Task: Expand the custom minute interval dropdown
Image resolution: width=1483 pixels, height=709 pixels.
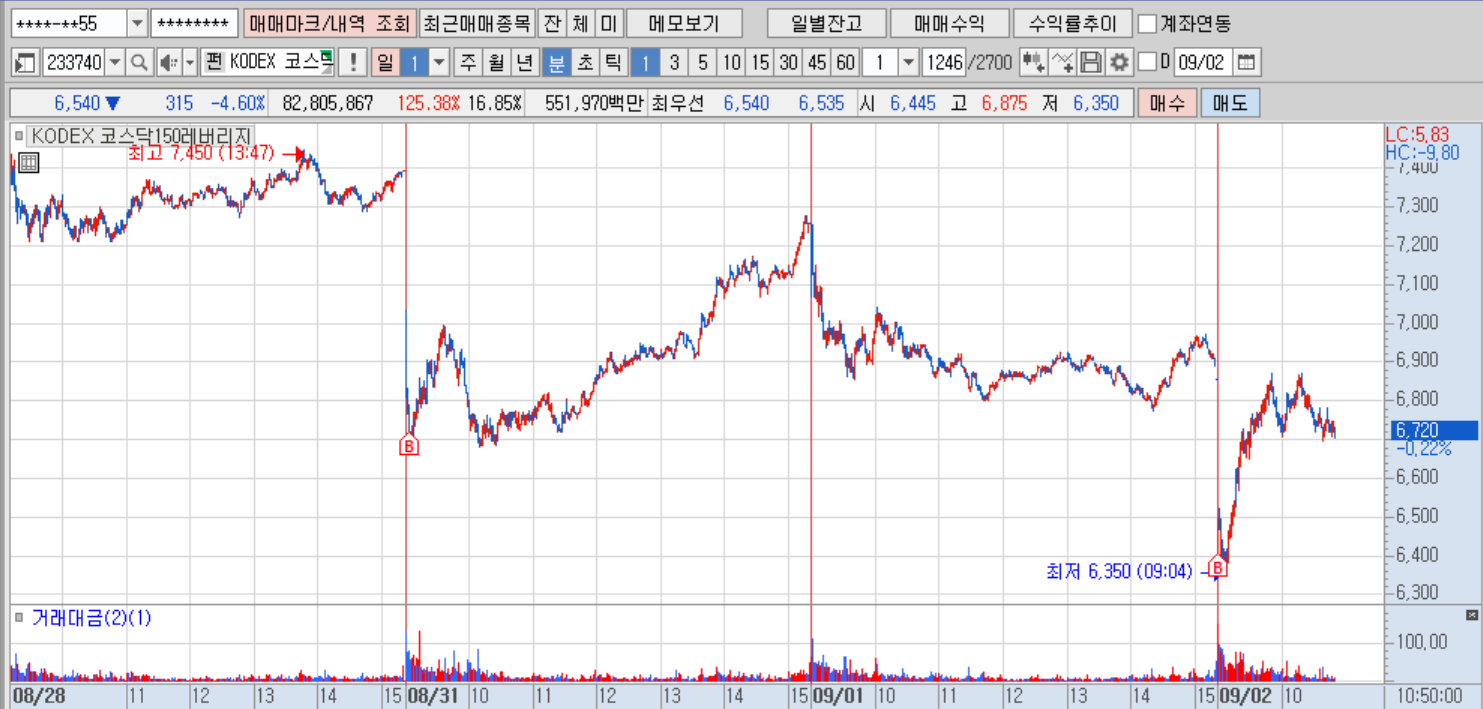Action: [x=908, y=63]
